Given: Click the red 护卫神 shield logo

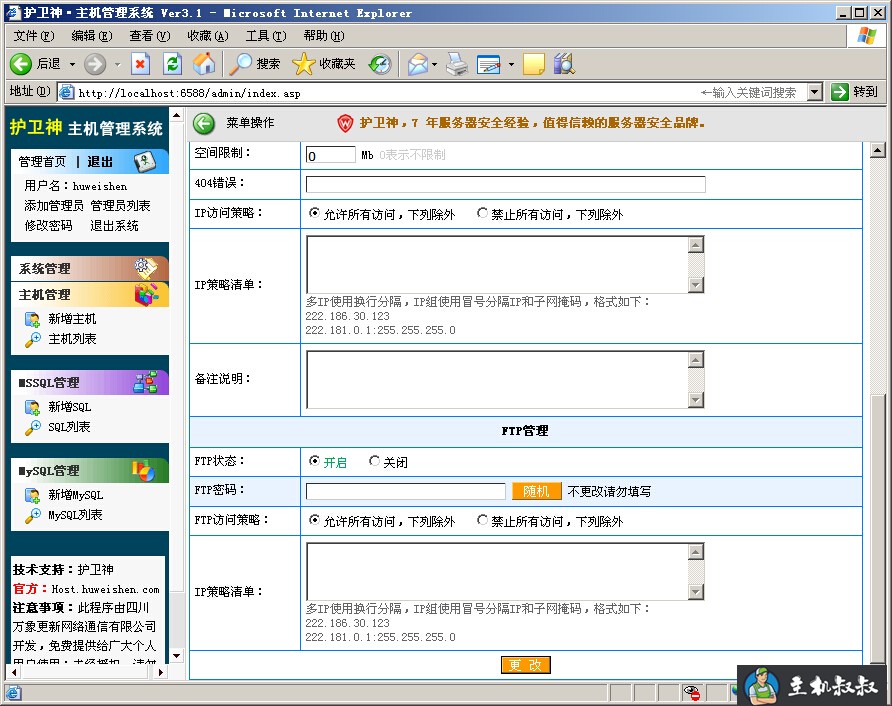Looking at the screenshot, I should (x=345, y=123).
